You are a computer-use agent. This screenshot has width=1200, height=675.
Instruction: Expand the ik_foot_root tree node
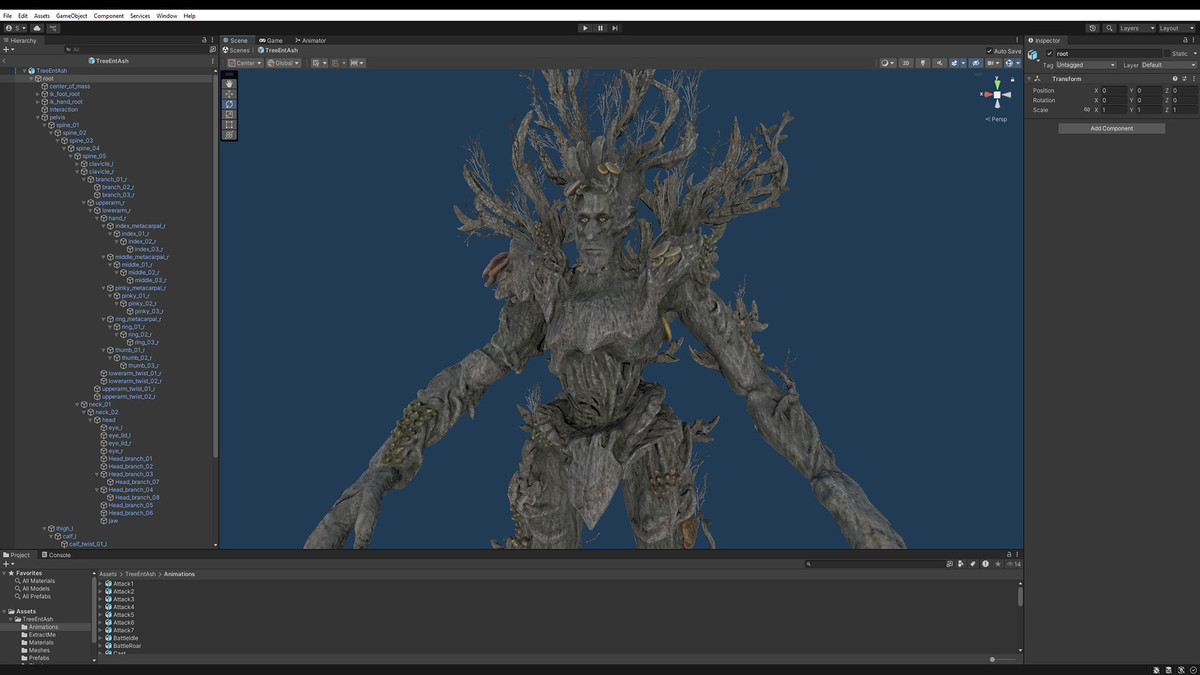pos(38,94)
